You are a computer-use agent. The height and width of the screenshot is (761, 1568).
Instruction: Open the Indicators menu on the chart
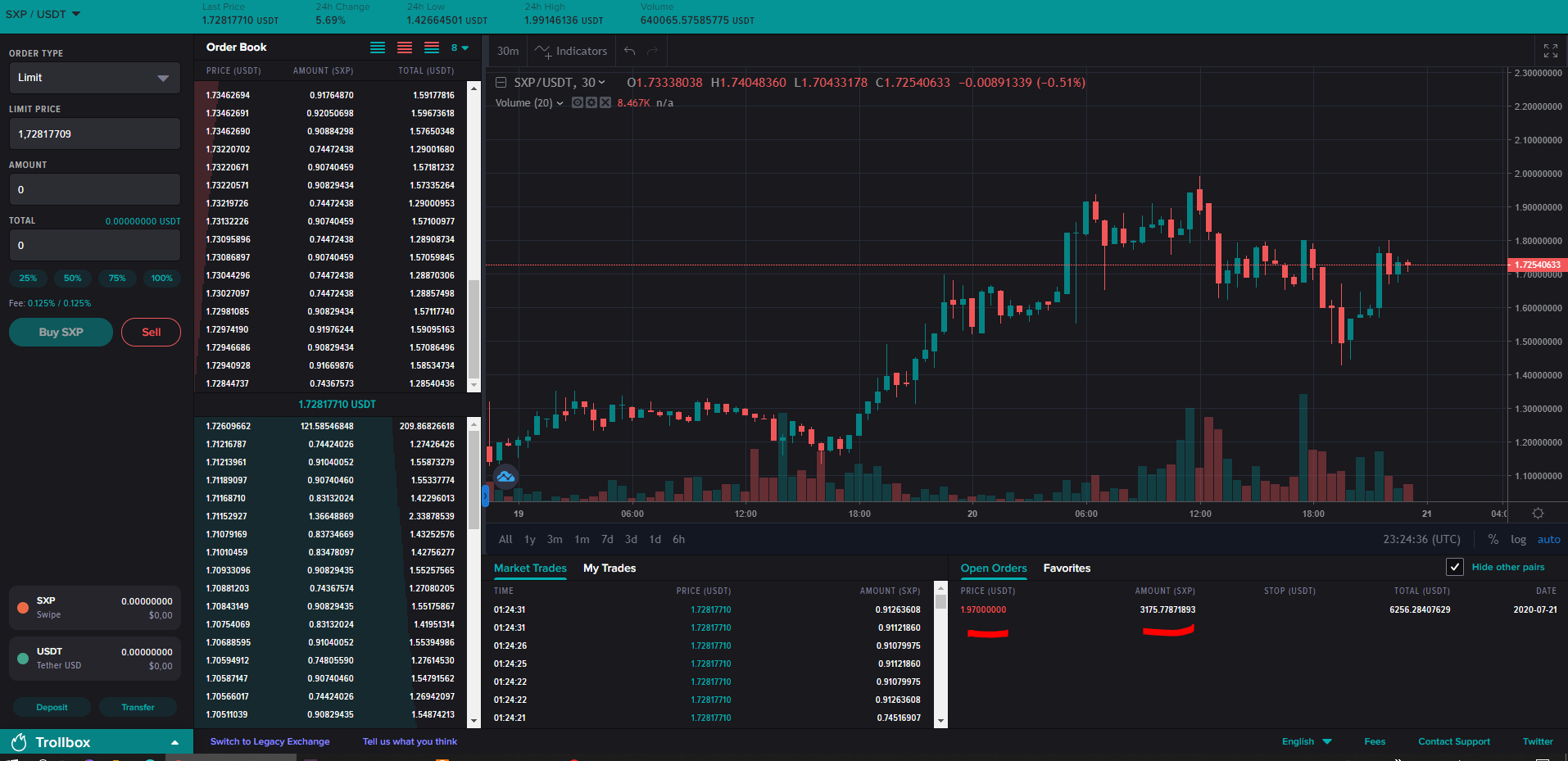pos(571,51)
